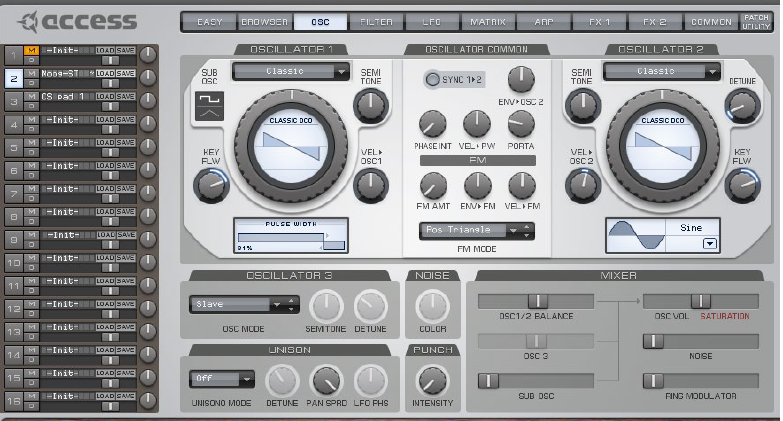The width and height of the screenshot is (783, 421).
Task: Click Oscillator 2 Key Flw knob
Action: 743,185
